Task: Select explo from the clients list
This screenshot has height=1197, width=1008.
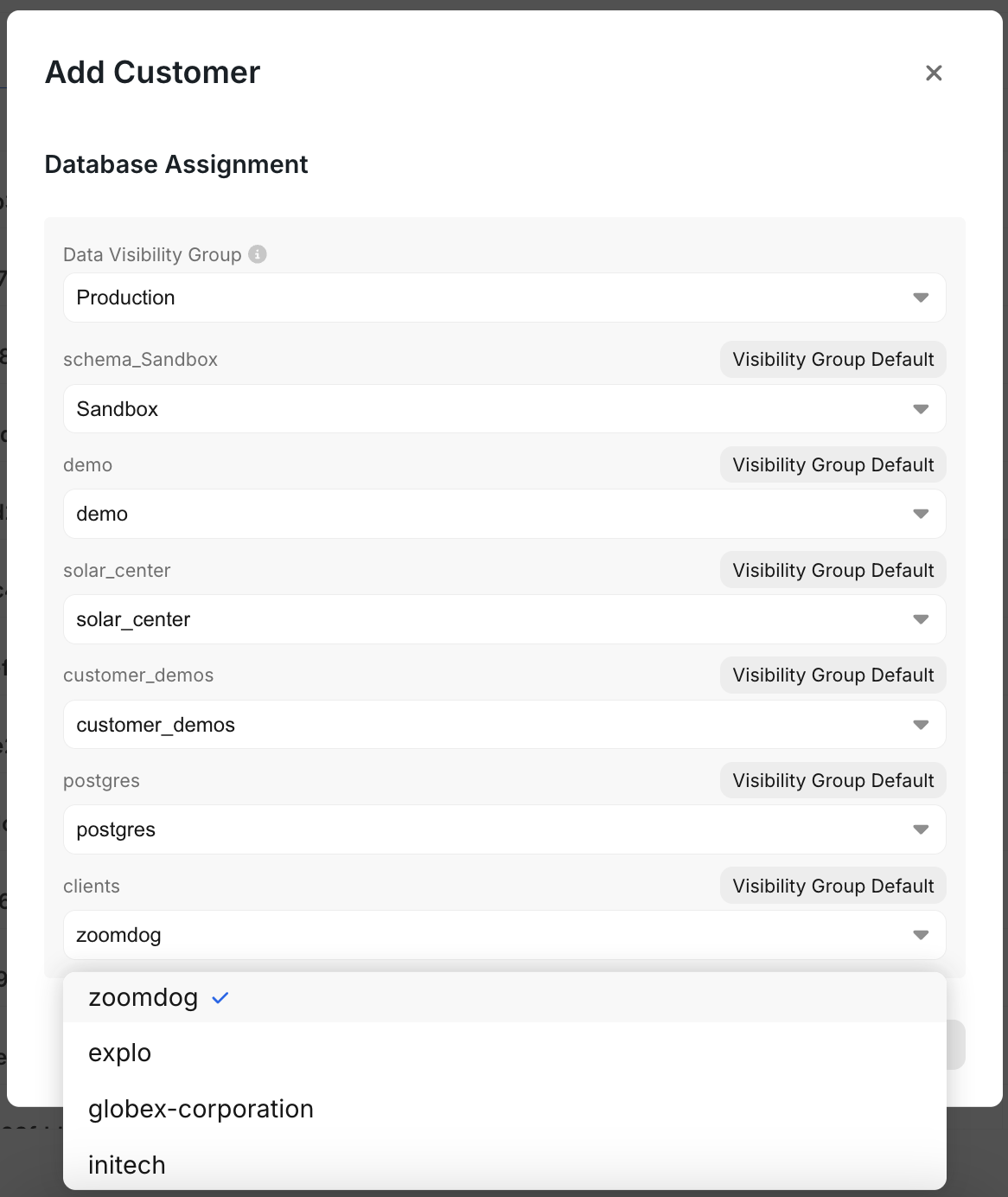Action: click(119, 1053)
